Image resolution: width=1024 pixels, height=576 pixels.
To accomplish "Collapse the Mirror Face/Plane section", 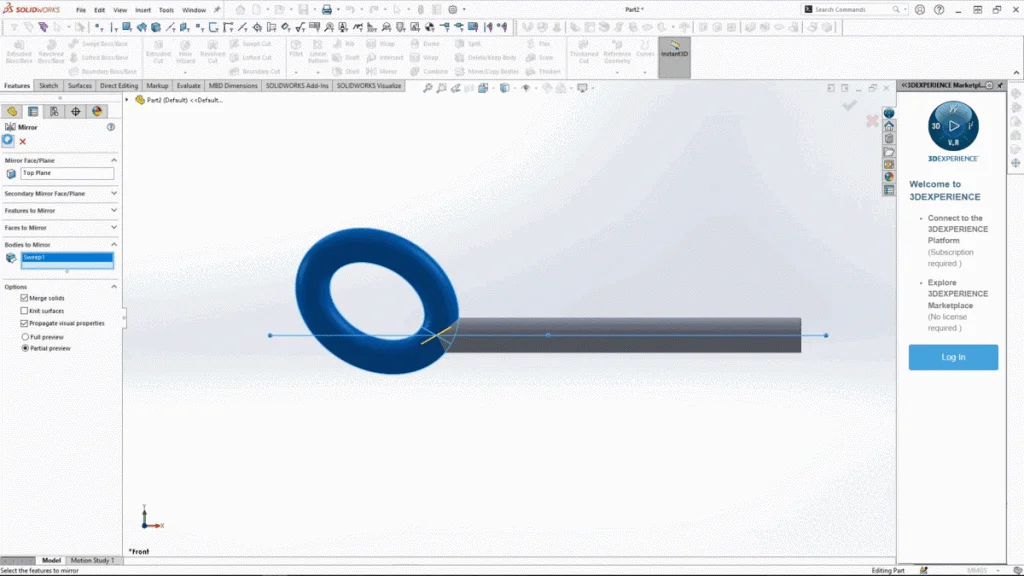I will click(x=114, y=160).
